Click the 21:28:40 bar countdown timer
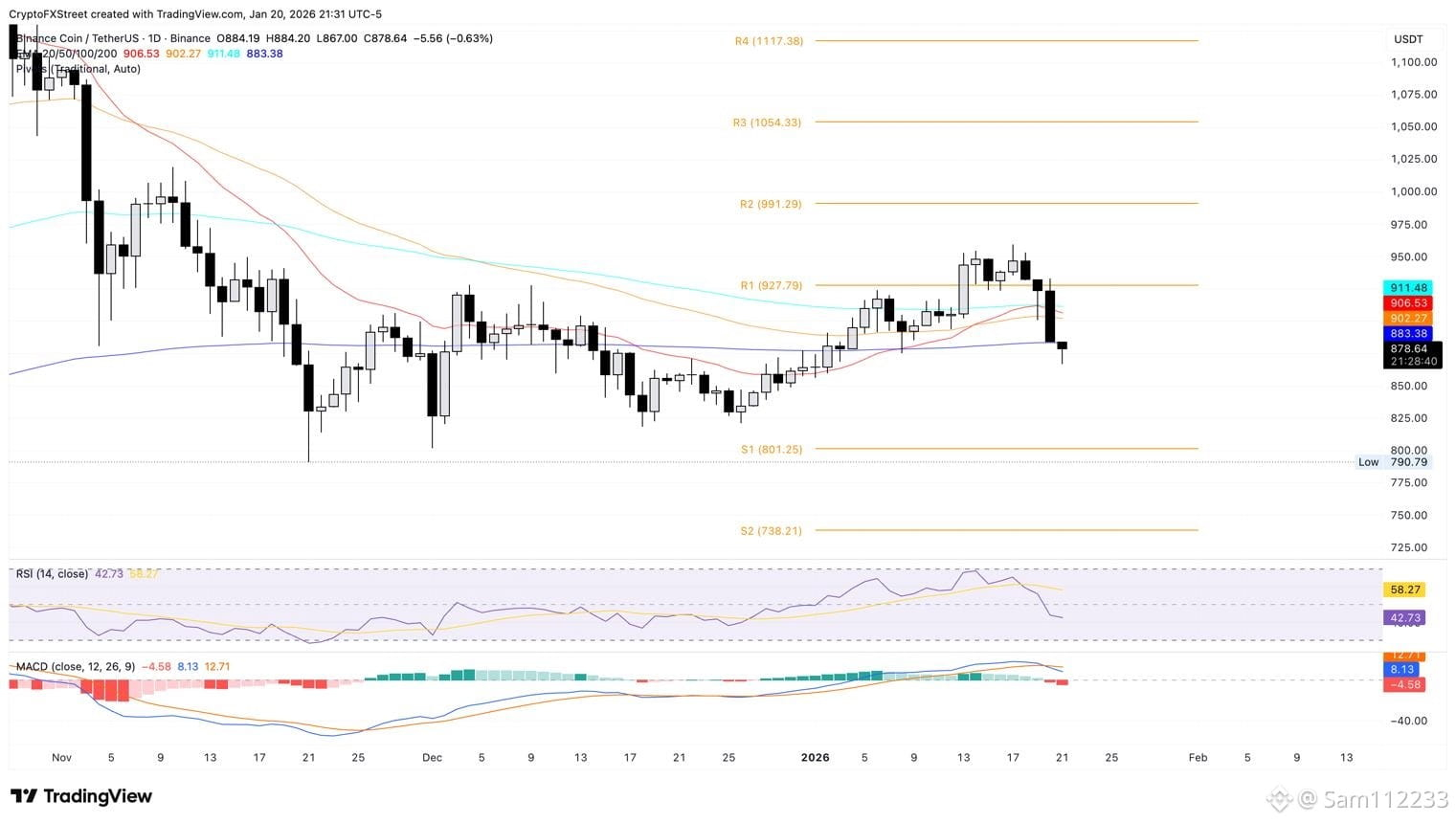 [x=1413, y=362]
